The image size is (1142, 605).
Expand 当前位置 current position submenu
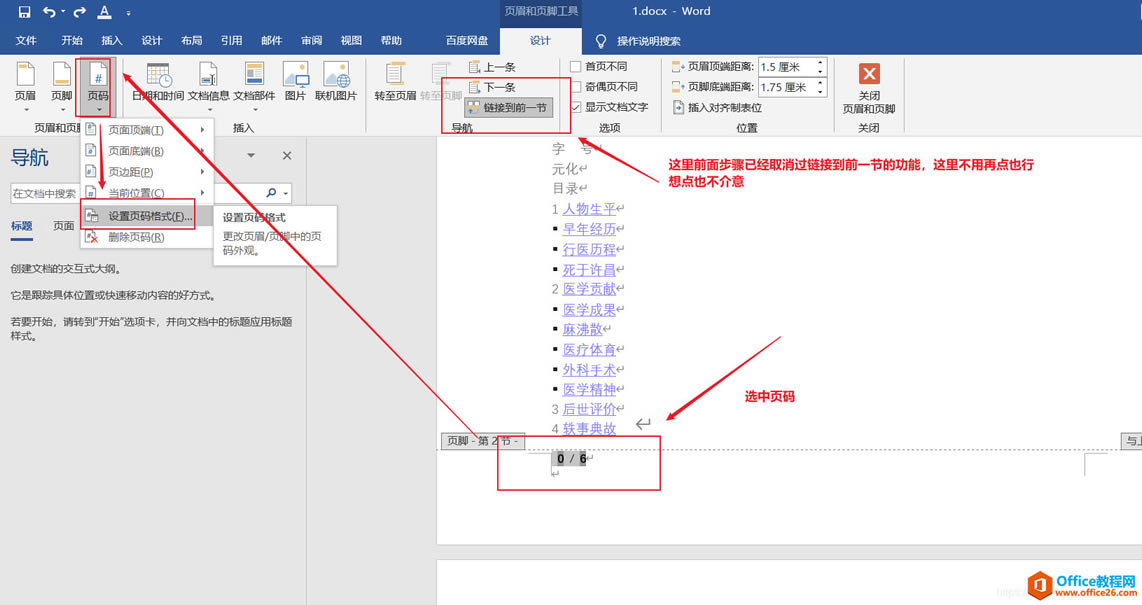pos(146,193)
